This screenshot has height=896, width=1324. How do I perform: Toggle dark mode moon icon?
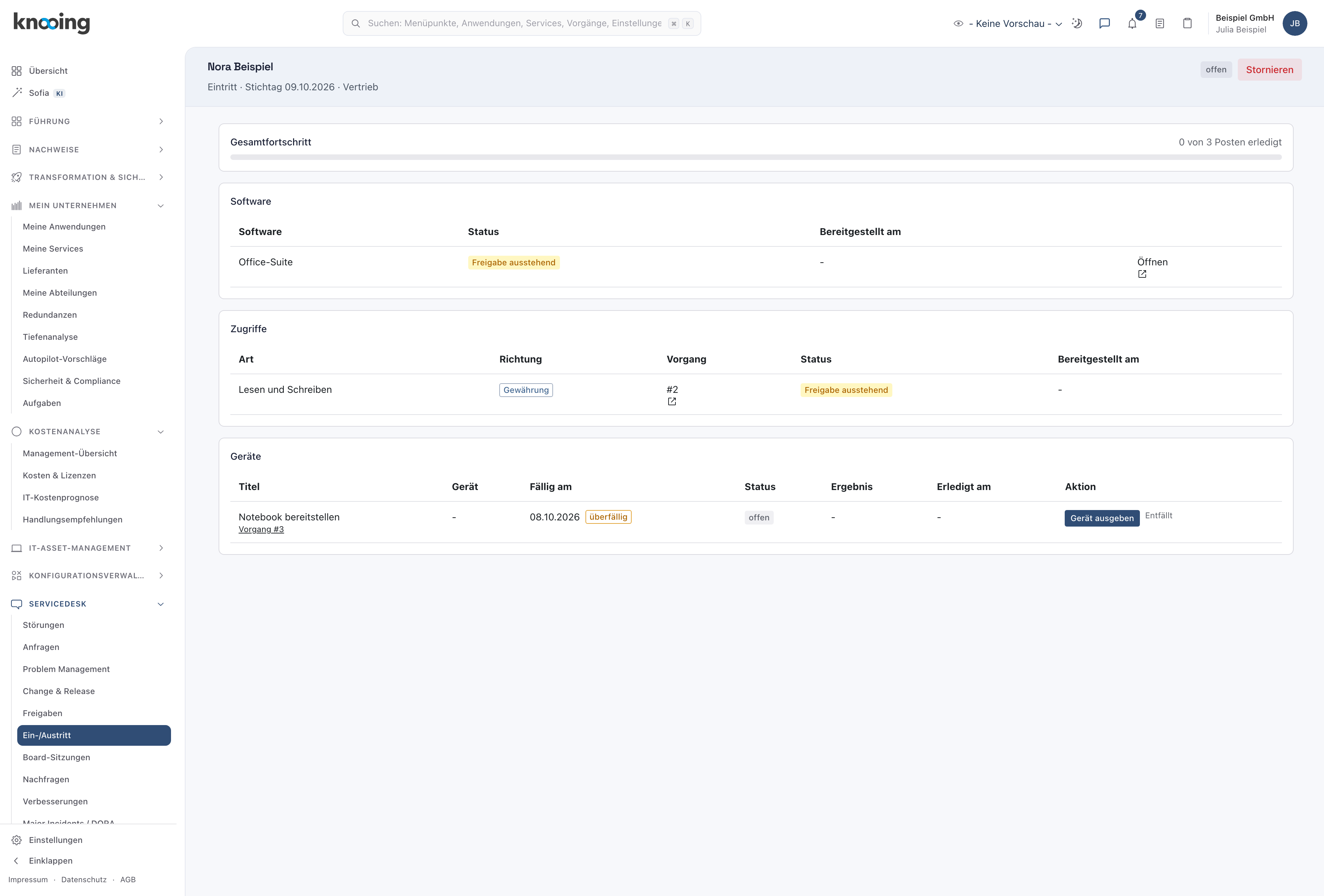click(x=1077, y=23)
